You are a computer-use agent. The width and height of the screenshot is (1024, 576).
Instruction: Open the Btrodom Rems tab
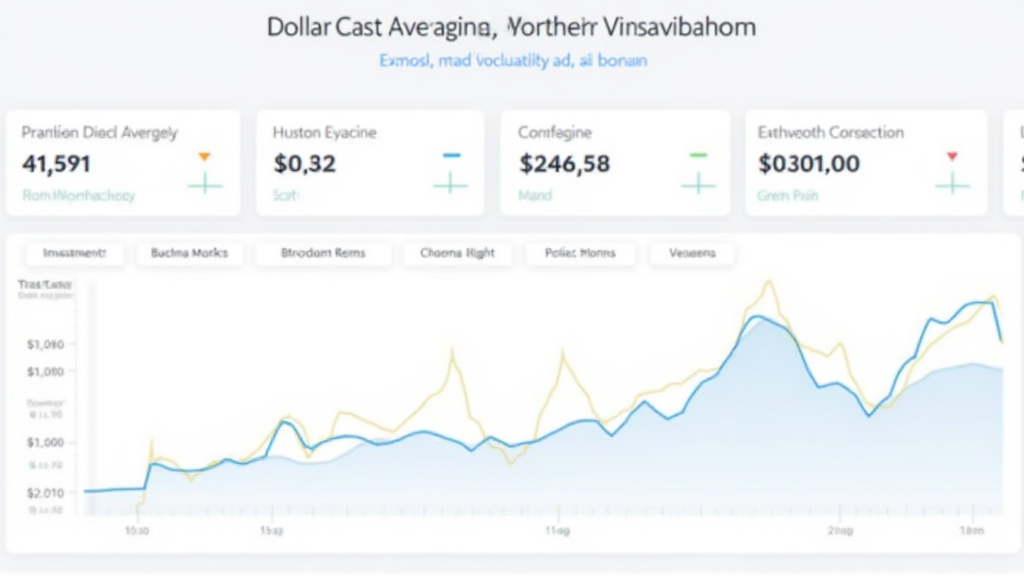click(322, 253)
